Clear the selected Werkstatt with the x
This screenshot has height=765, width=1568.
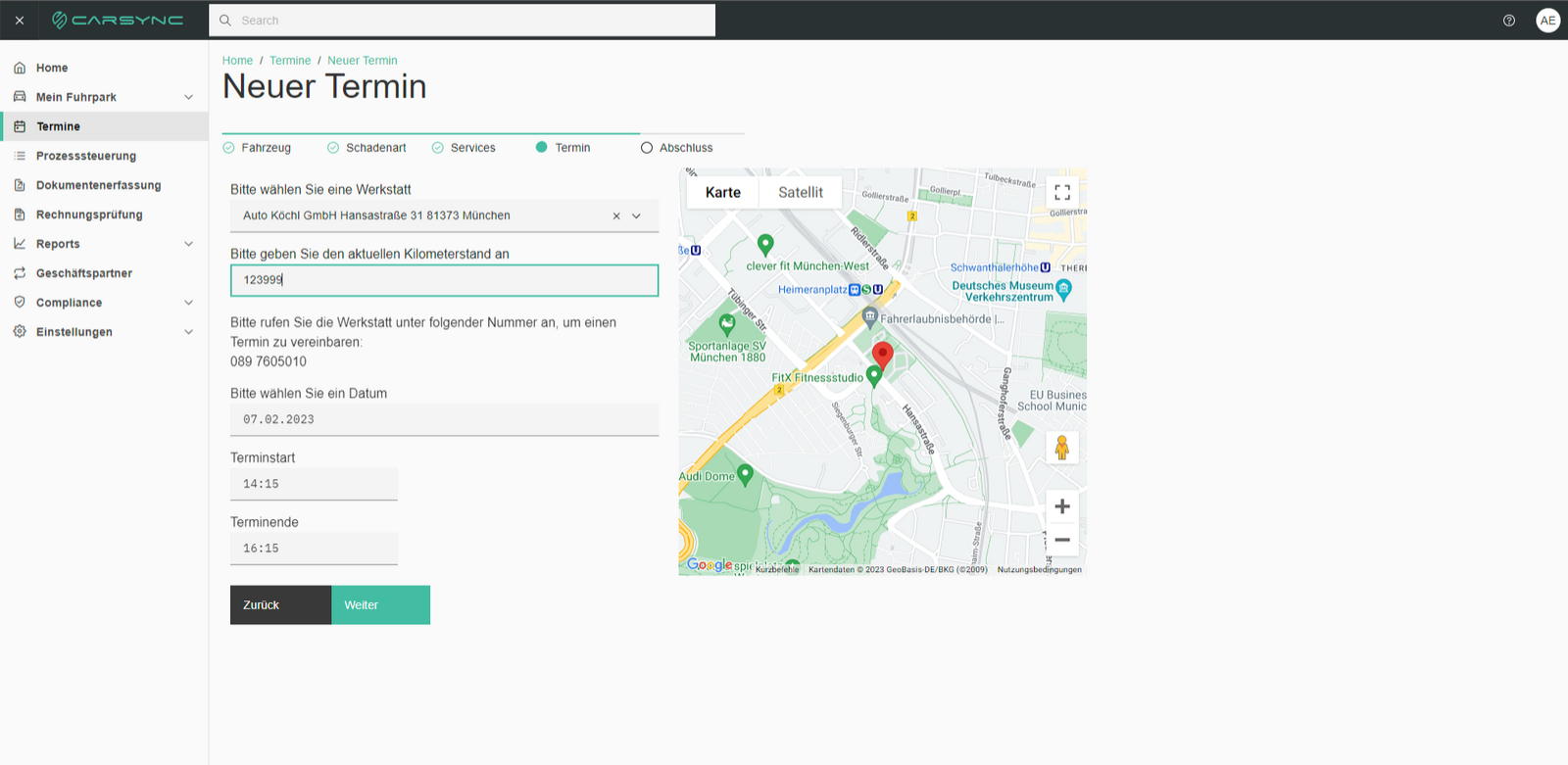coord(616,216)
